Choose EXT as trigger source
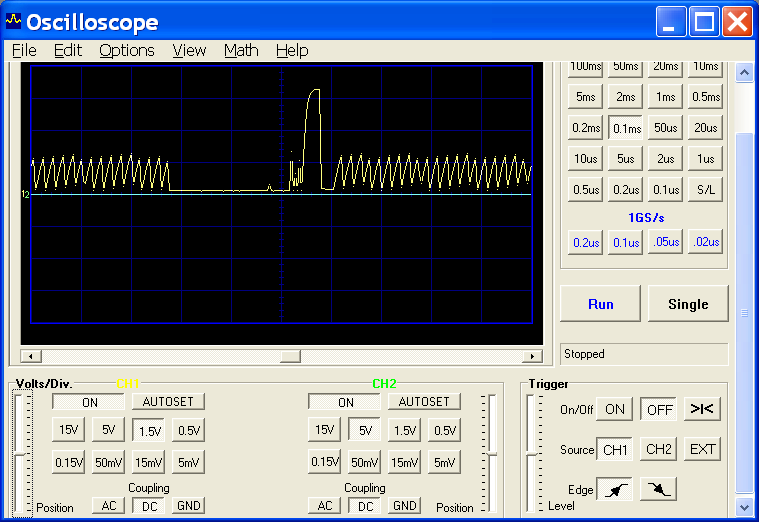Image resolution: width=759 pixels, height=522 pixels. (x=702, y=449)
